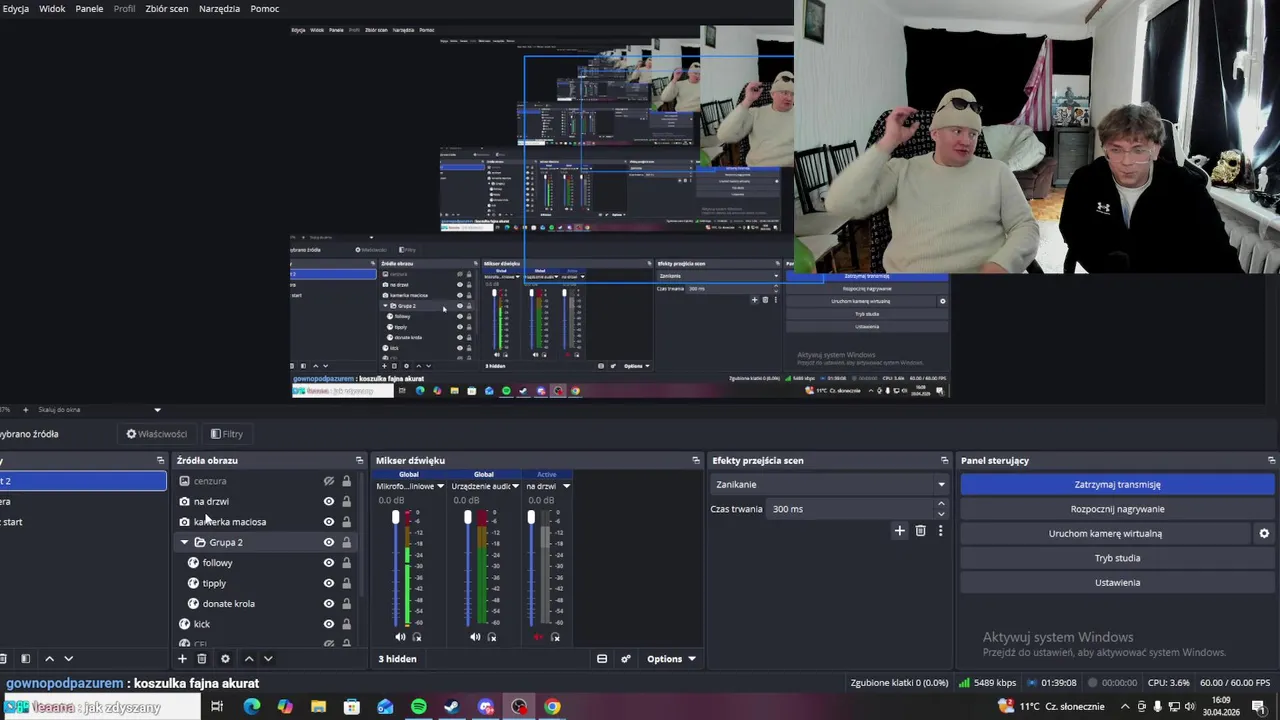1280x720 pixels.
Task: Open the Właściwości source properties button
Action: (157, 434)
